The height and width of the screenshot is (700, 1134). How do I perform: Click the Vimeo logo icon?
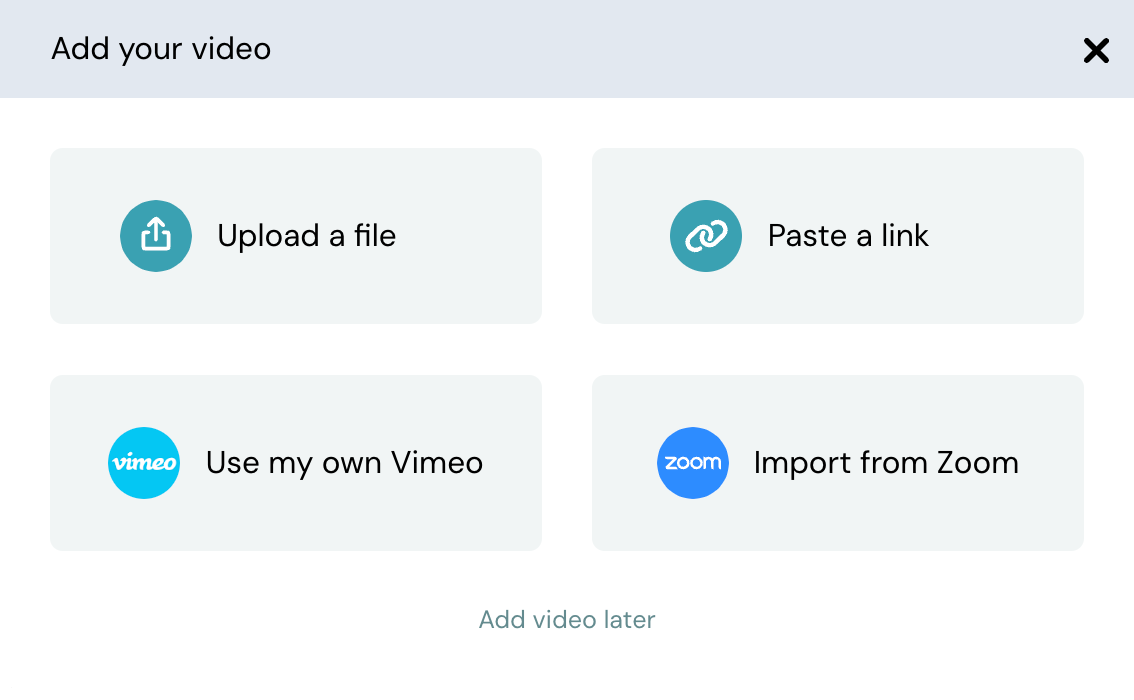click(x=144, y=463)
